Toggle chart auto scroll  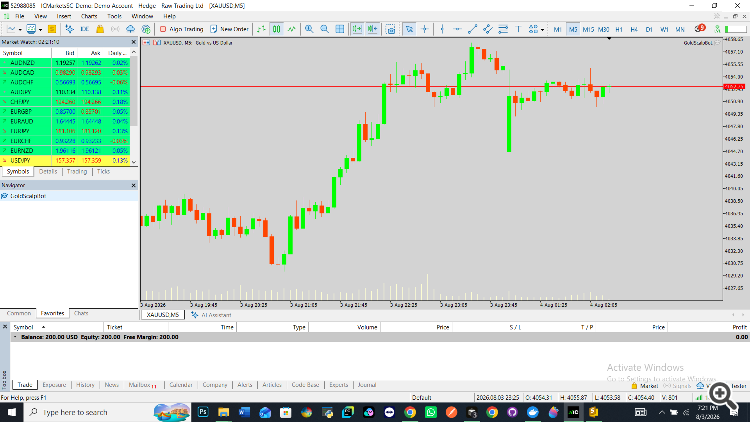[357, 29]
